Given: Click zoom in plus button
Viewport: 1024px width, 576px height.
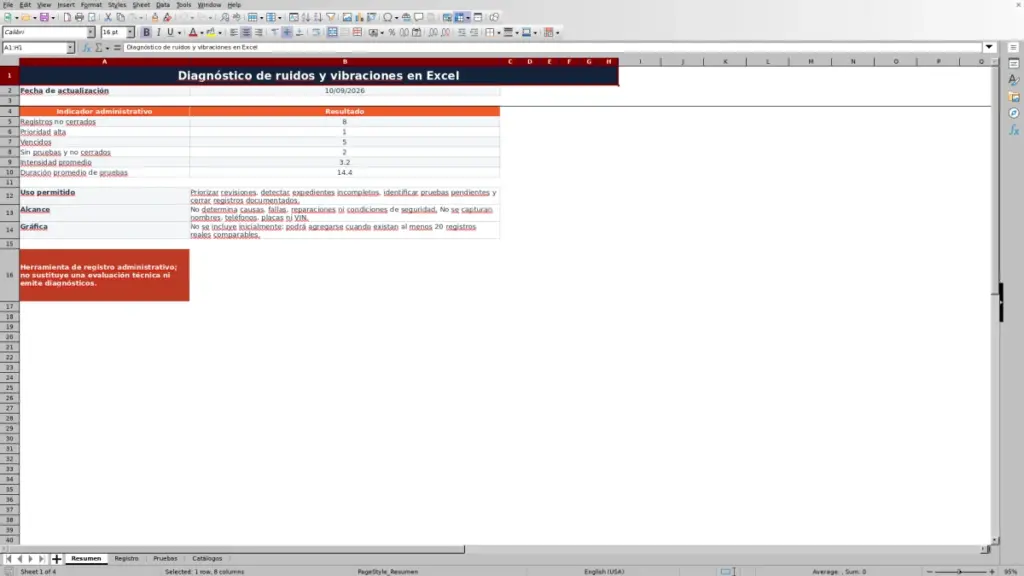Looking at the screenshot, I should click(x=991, y=572).
